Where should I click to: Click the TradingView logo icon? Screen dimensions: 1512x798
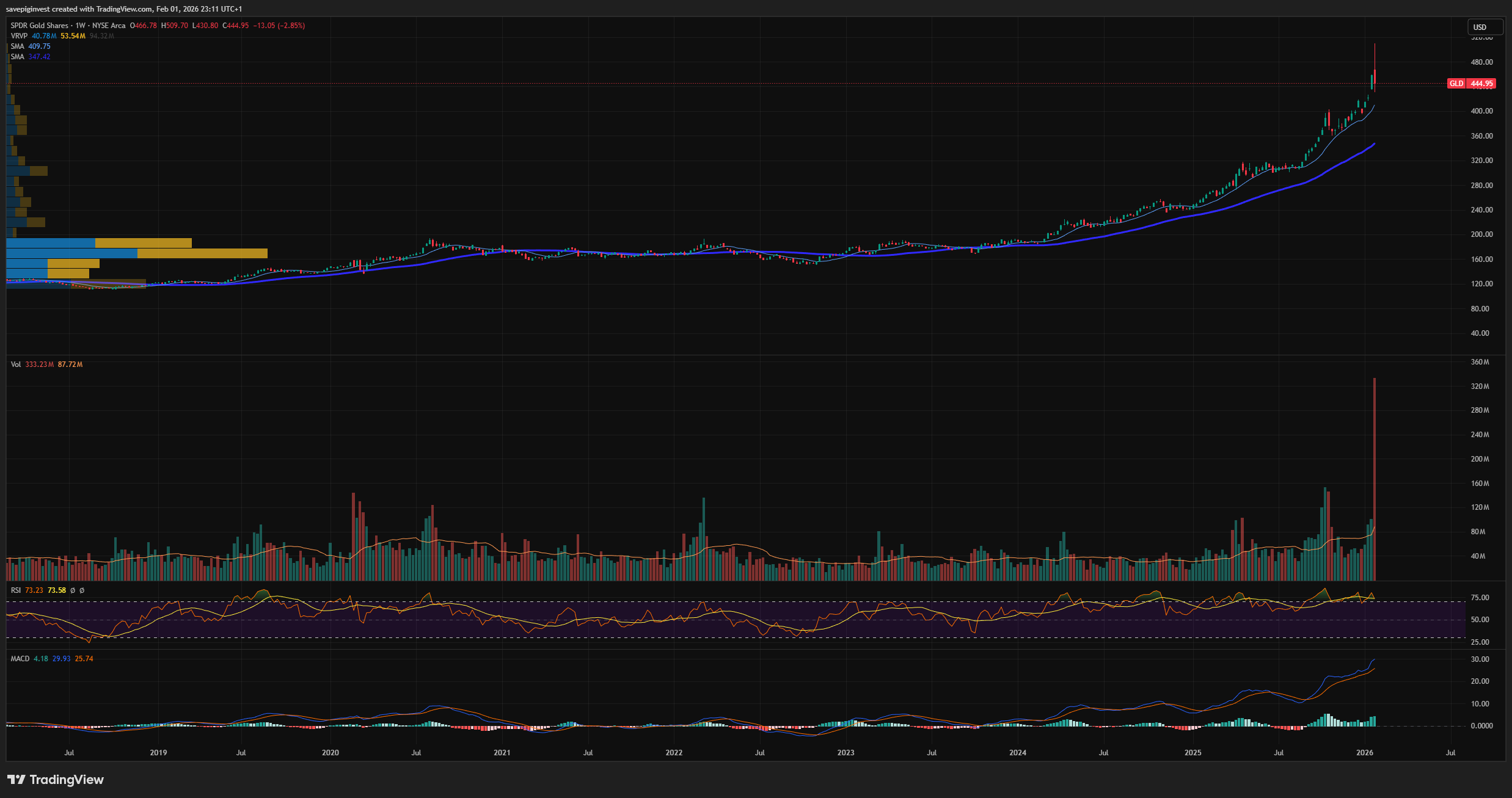click(x=16, y=780)
